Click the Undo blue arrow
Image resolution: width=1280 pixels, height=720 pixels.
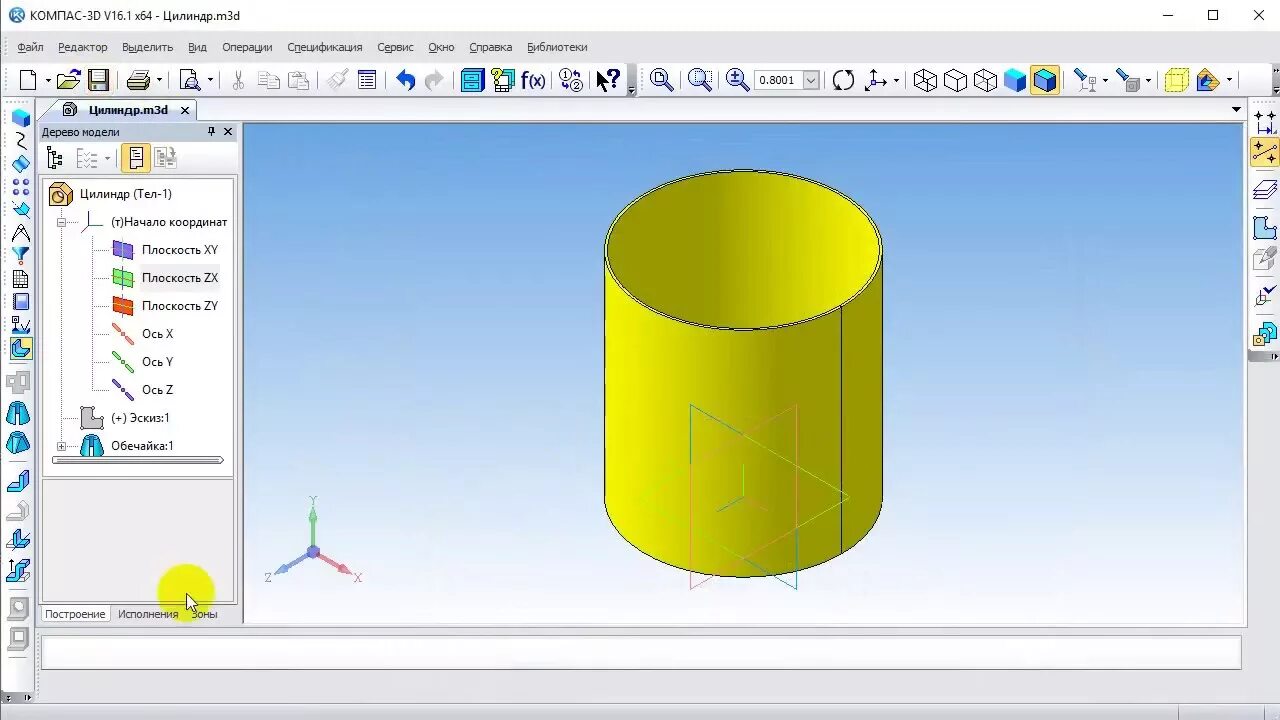(x=405, y=81)
